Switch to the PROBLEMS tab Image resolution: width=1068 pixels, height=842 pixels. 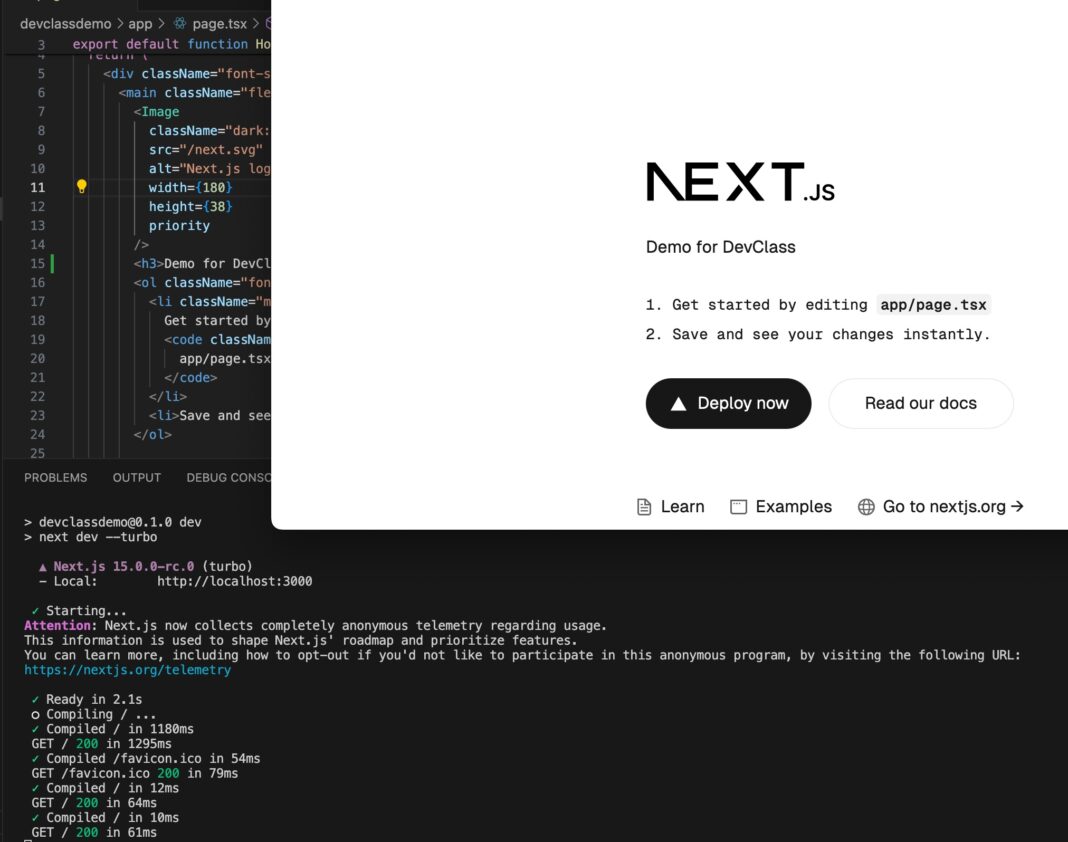click(55, 477)
